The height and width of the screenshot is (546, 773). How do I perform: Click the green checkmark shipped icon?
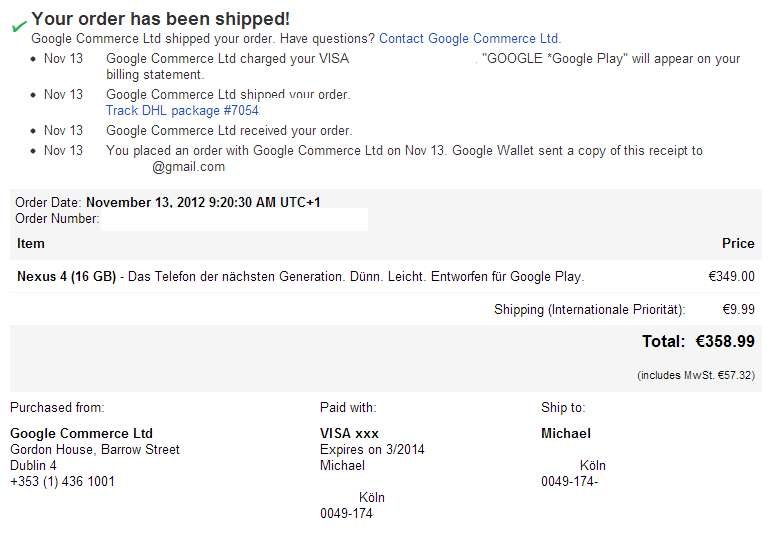[x=19, y=26]
